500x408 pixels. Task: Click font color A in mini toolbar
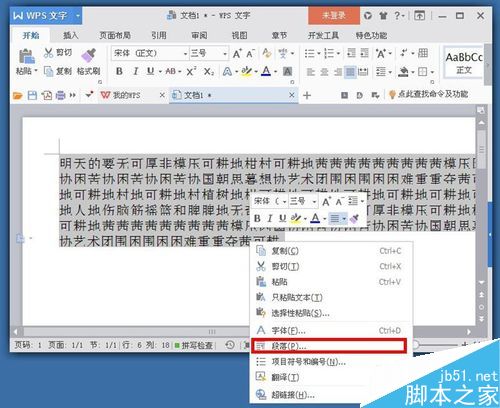[x=315, y=218]
